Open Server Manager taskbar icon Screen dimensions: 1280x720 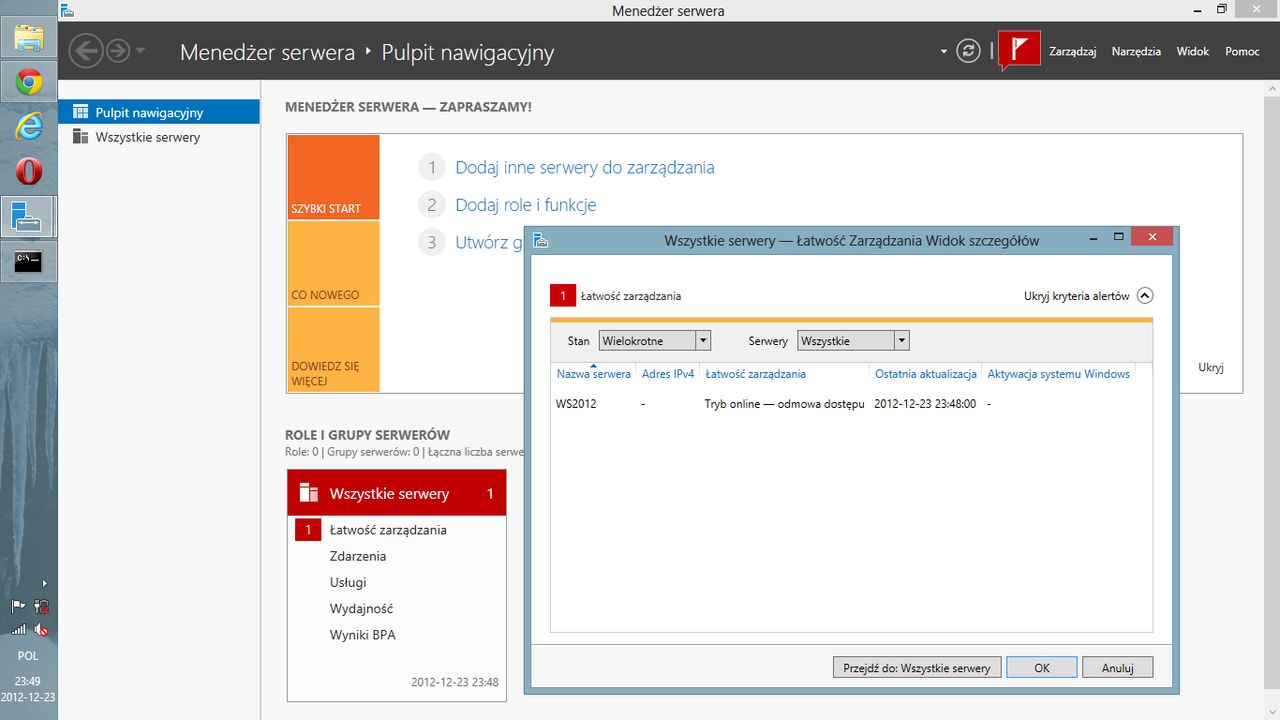[x=29, y=216]
